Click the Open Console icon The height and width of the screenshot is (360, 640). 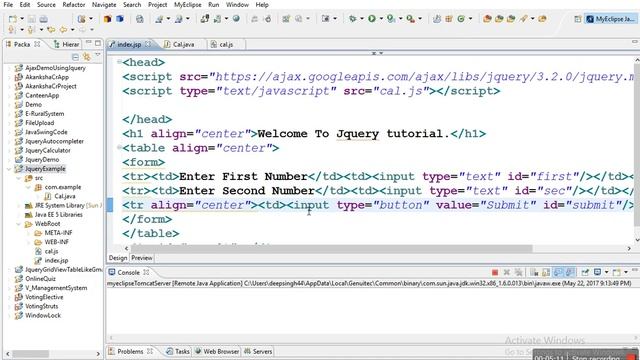pos(617,272)
